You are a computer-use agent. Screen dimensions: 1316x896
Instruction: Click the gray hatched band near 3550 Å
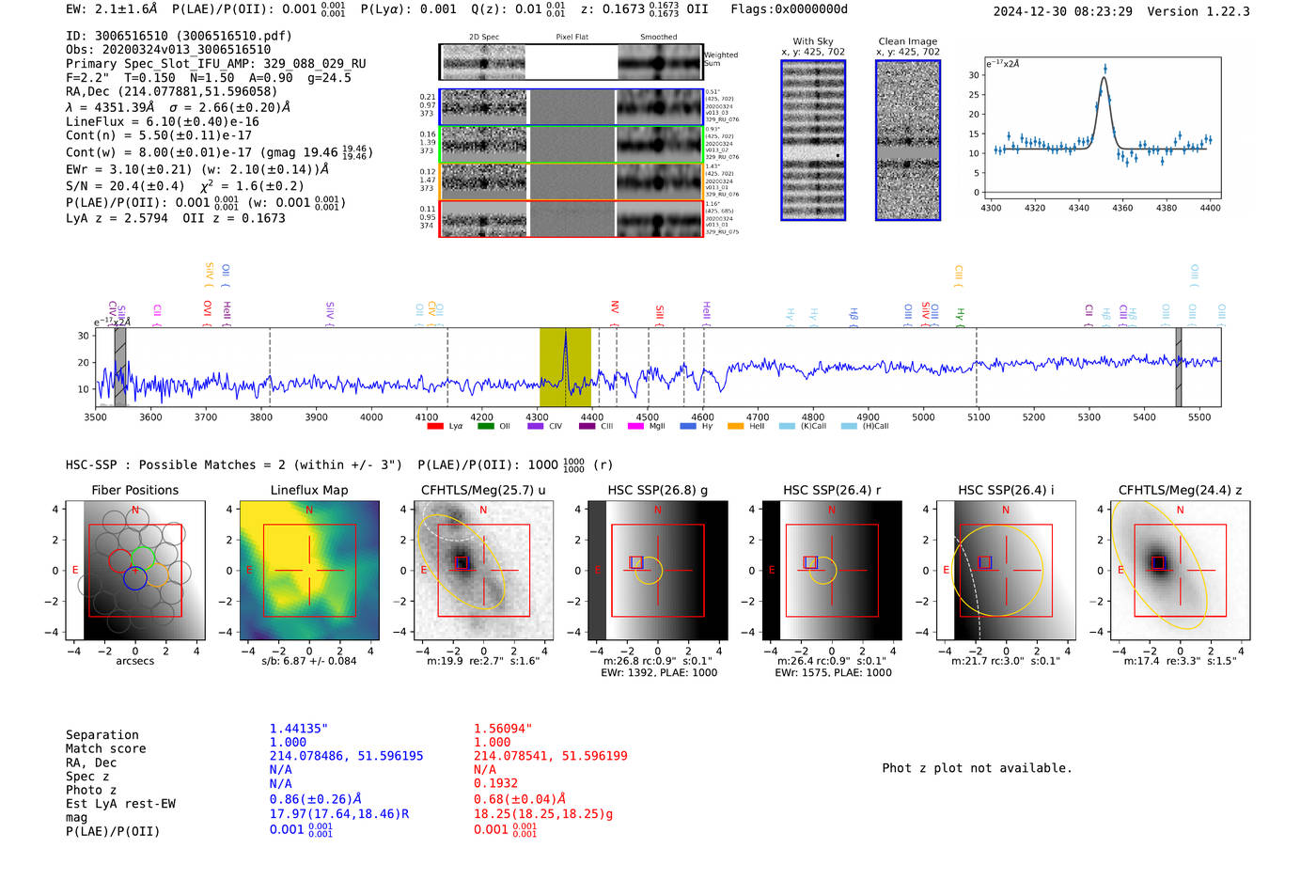[x=120, y=368]
